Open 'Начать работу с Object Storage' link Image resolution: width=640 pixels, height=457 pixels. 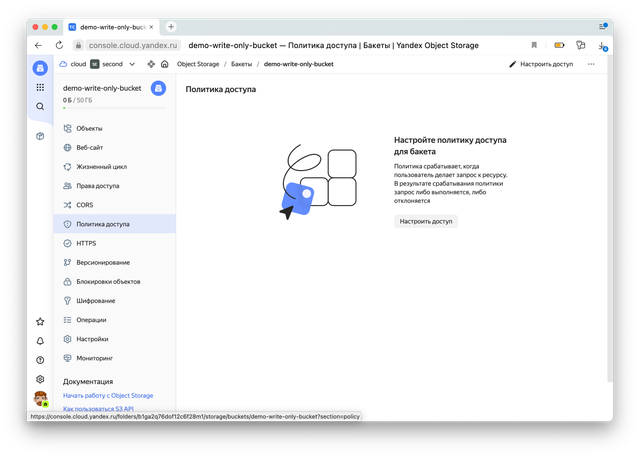[x=108, y=396]
